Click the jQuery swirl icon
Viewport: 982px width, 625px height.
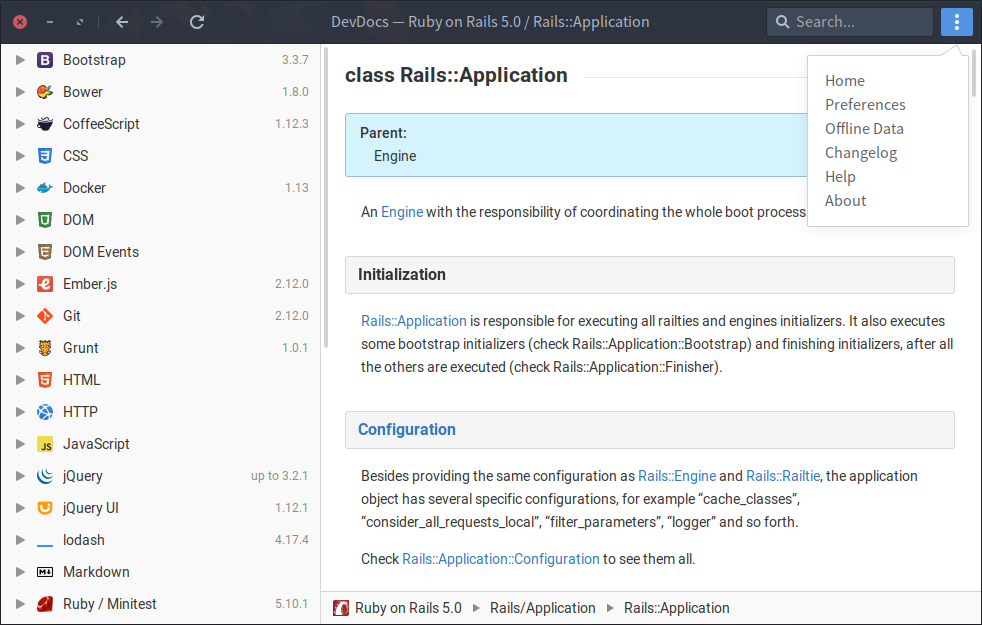(x=44, y=476)
